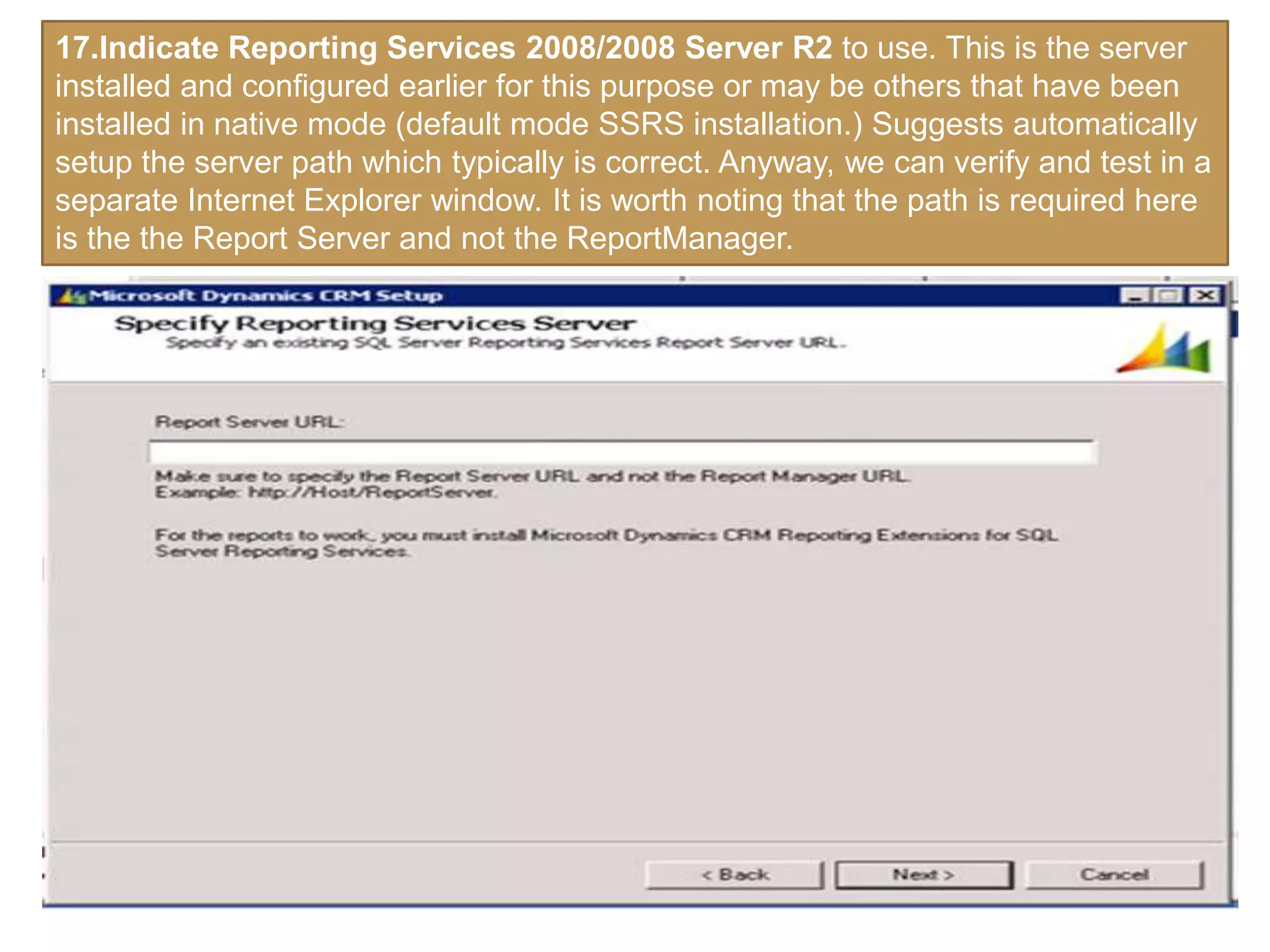Click the Report Server URL input field
1270x952 pixels.
623,452
